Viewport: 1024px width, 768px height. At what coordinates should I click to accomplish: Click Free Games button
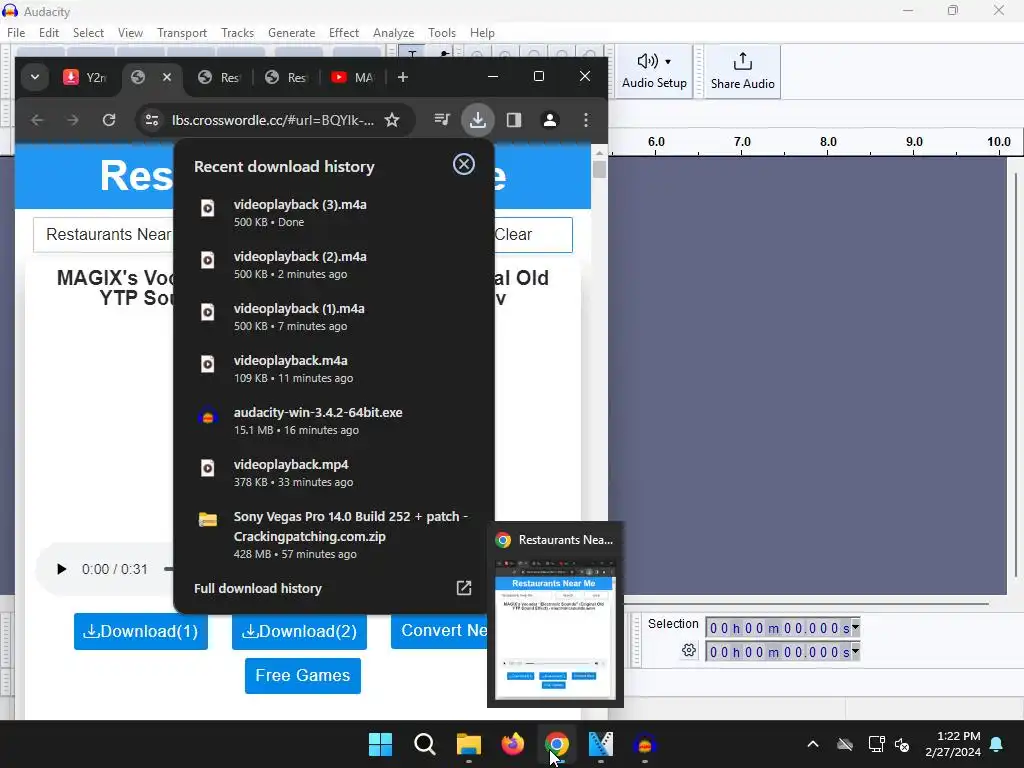[x=302, y=675]
